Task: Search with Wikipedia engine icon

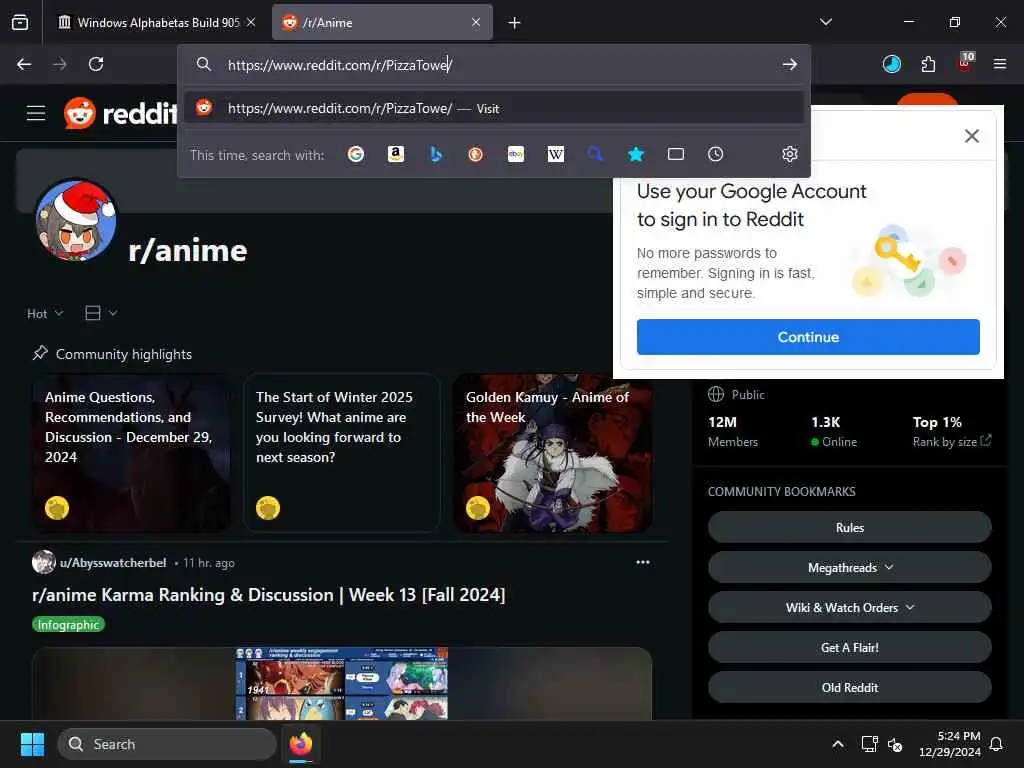Action: (x=556, y=154)
